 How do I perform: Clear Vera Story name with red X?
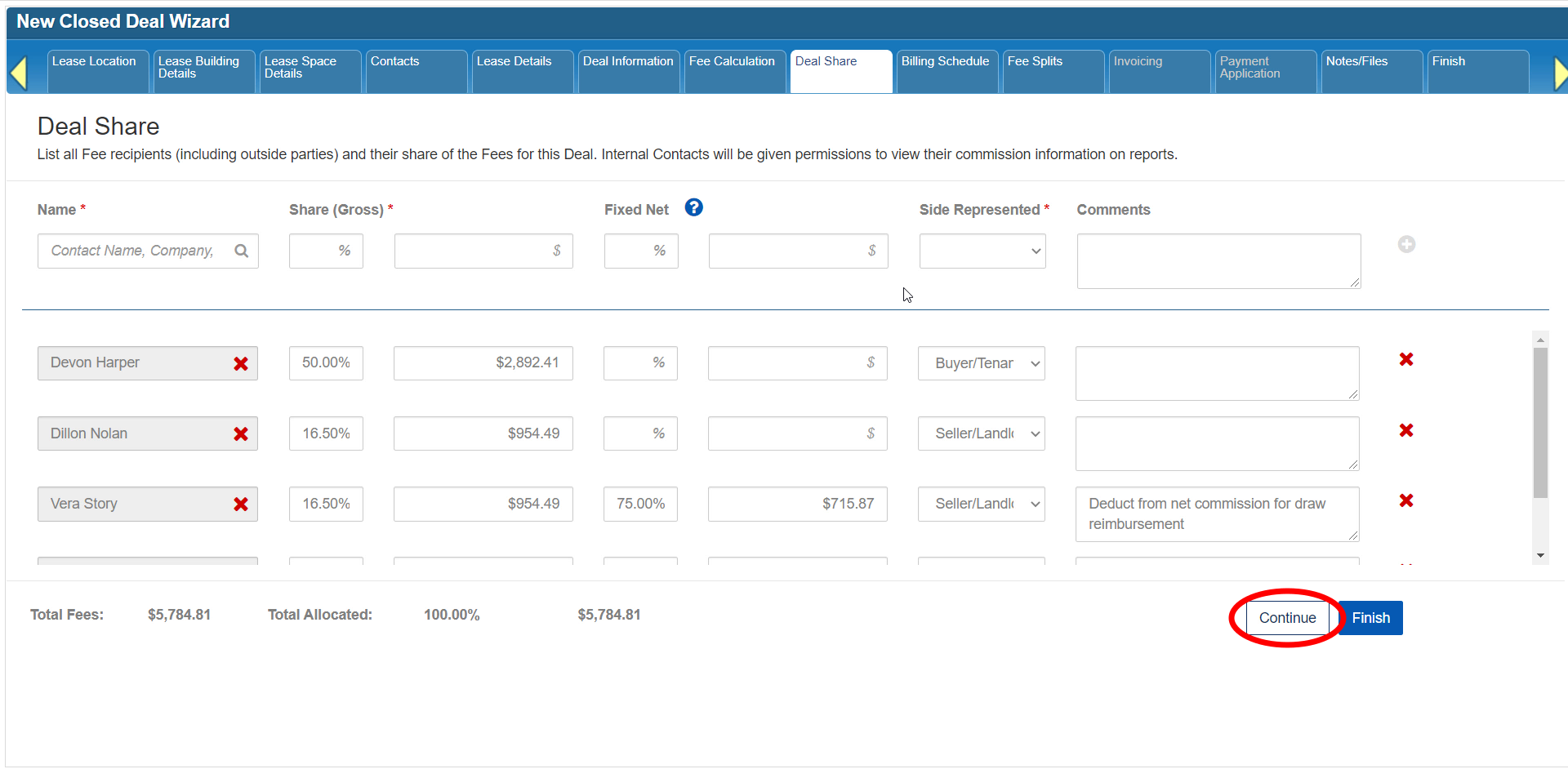pyautogui.click(x=241, y=505)
